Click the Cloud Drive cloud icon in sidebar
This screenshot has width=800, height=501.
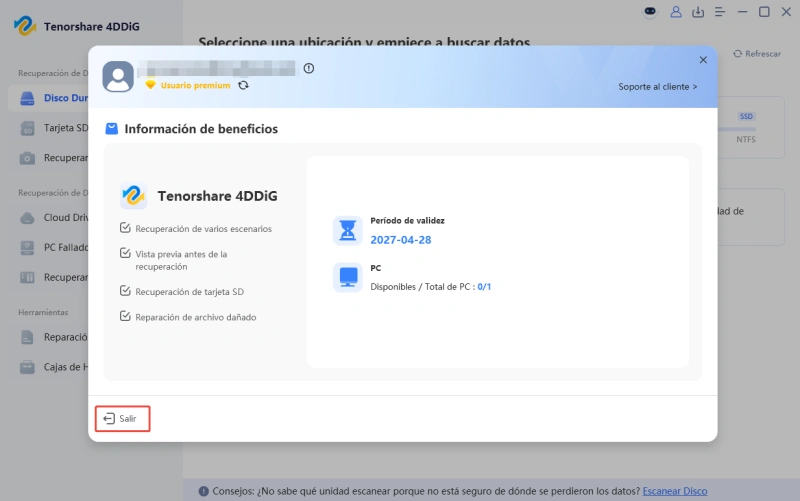click(x=27, y=218)
